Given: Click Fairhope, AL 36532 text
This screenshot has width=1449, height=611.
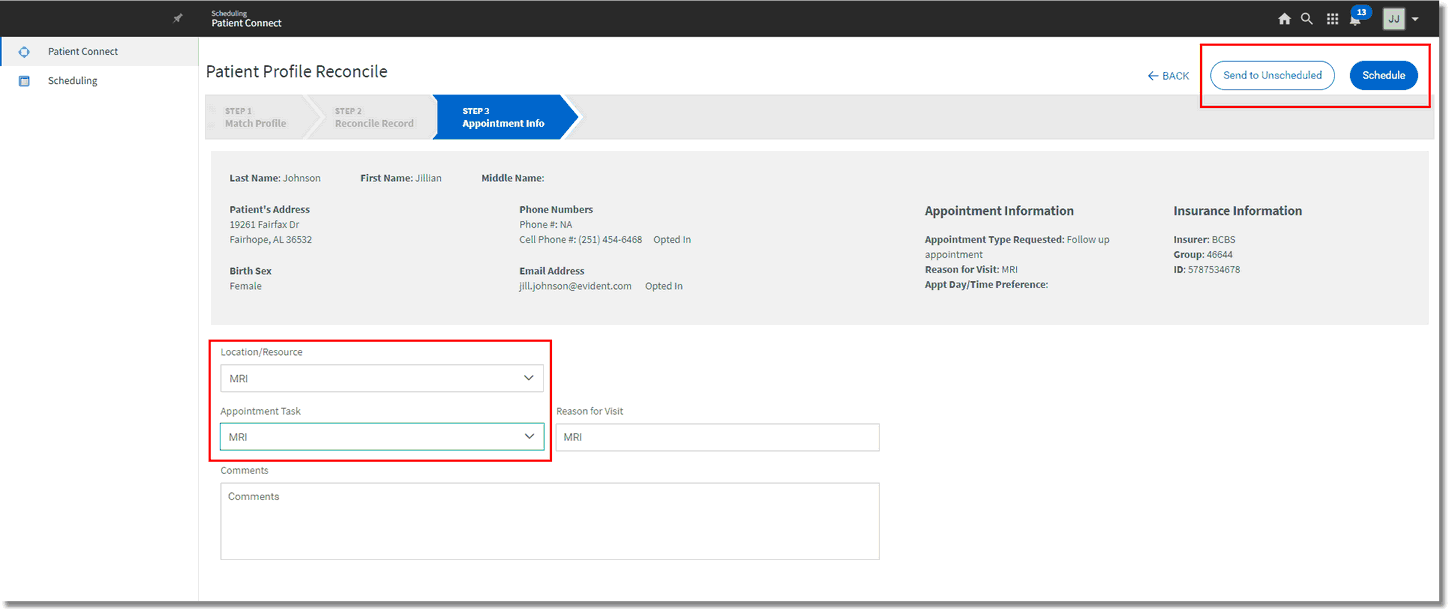Looking at the screenshot, I should pyautogui.click(x=270, y=240).
